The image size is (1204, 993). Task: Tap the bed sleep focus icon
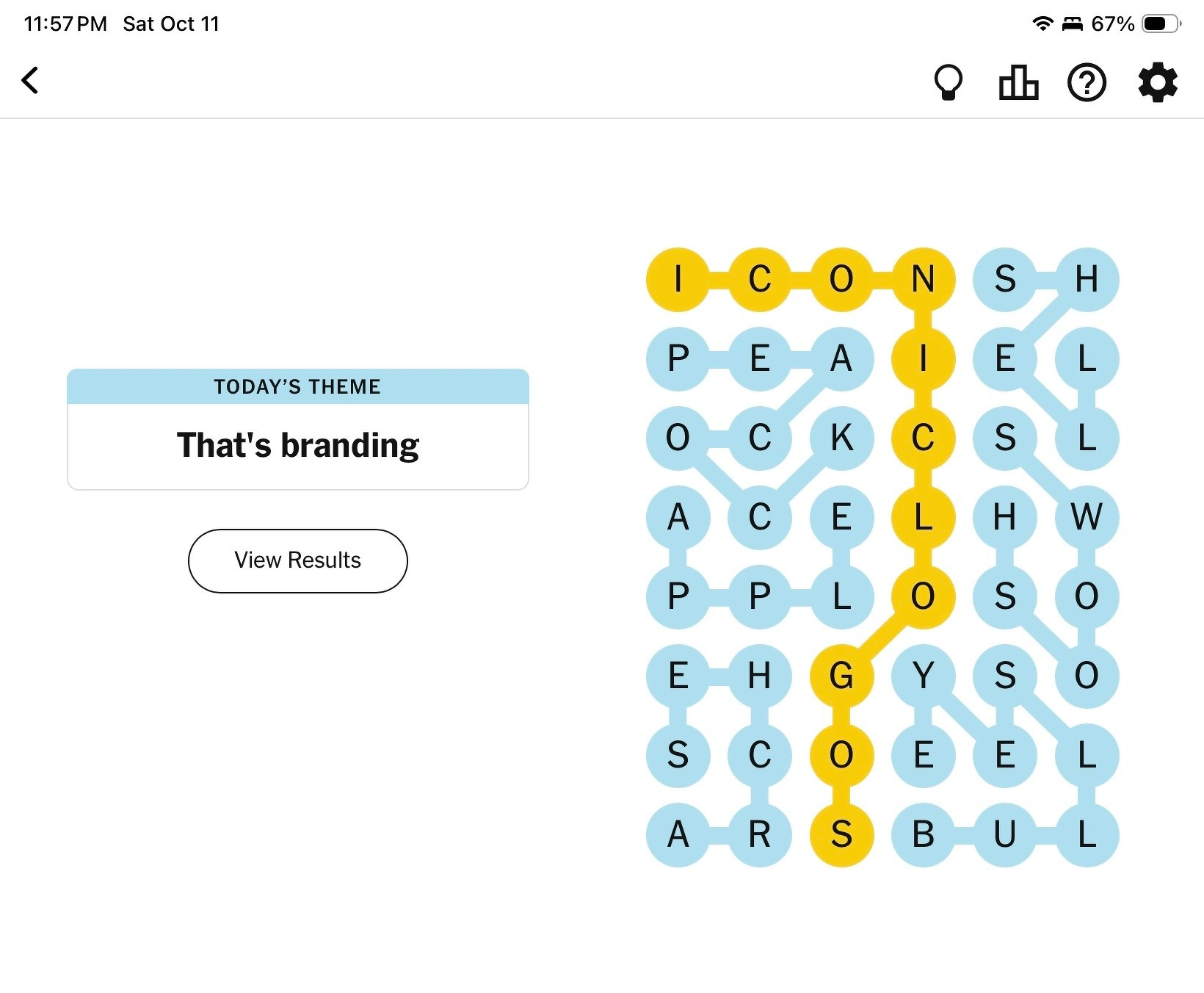tap(1073, 24)
